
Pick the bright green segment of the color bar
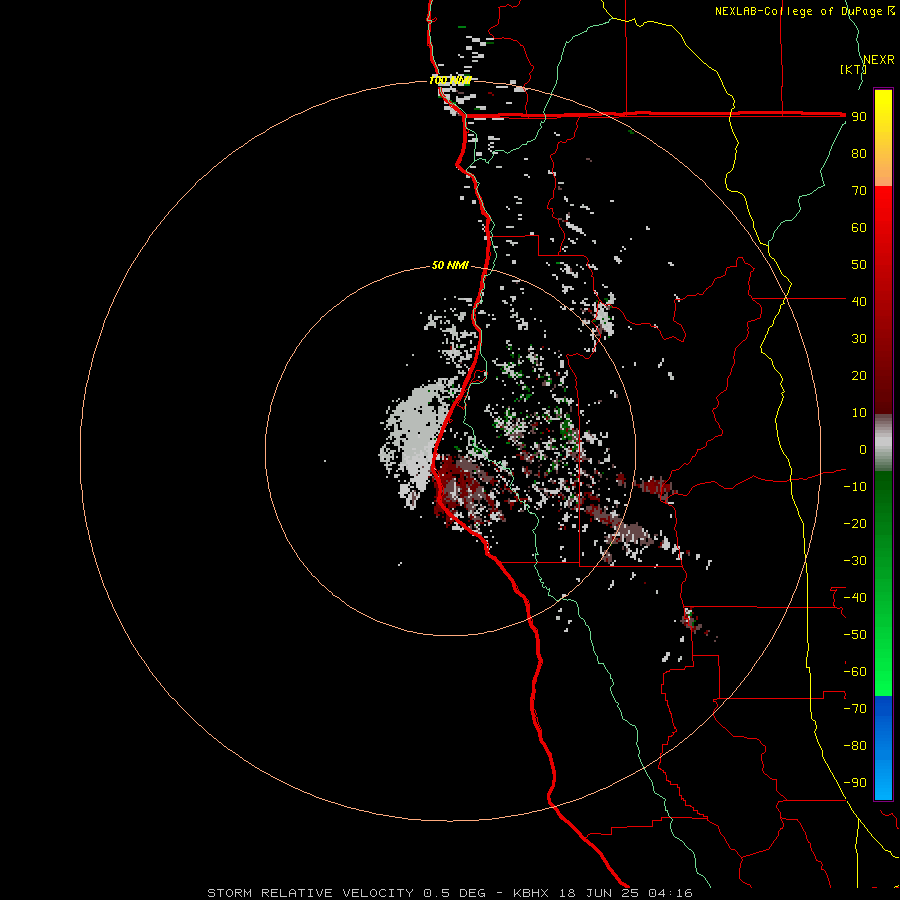click(x=883, y=660)
